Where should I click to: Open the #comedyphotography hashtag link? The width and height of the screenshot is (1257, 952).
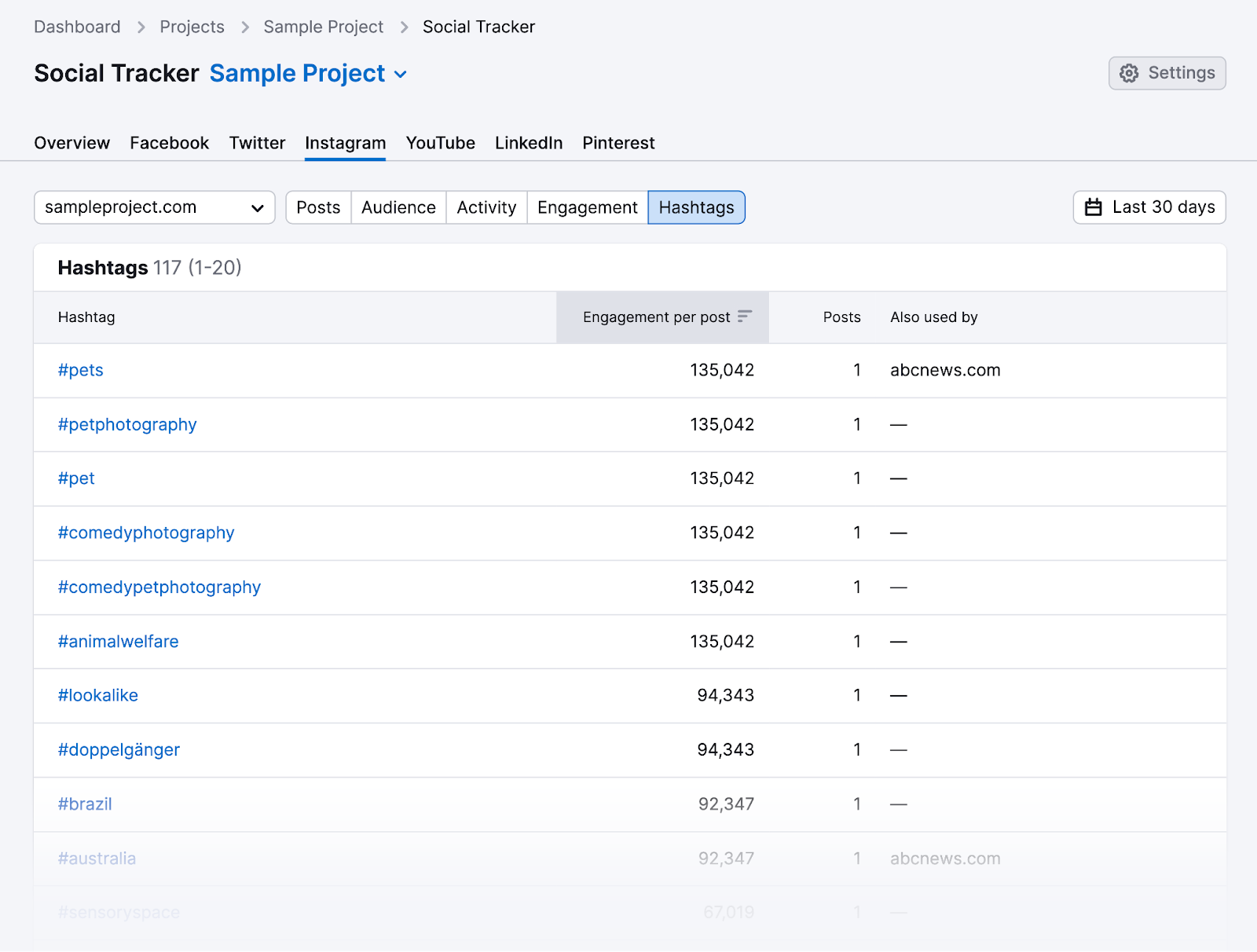[x=146, y=533]
